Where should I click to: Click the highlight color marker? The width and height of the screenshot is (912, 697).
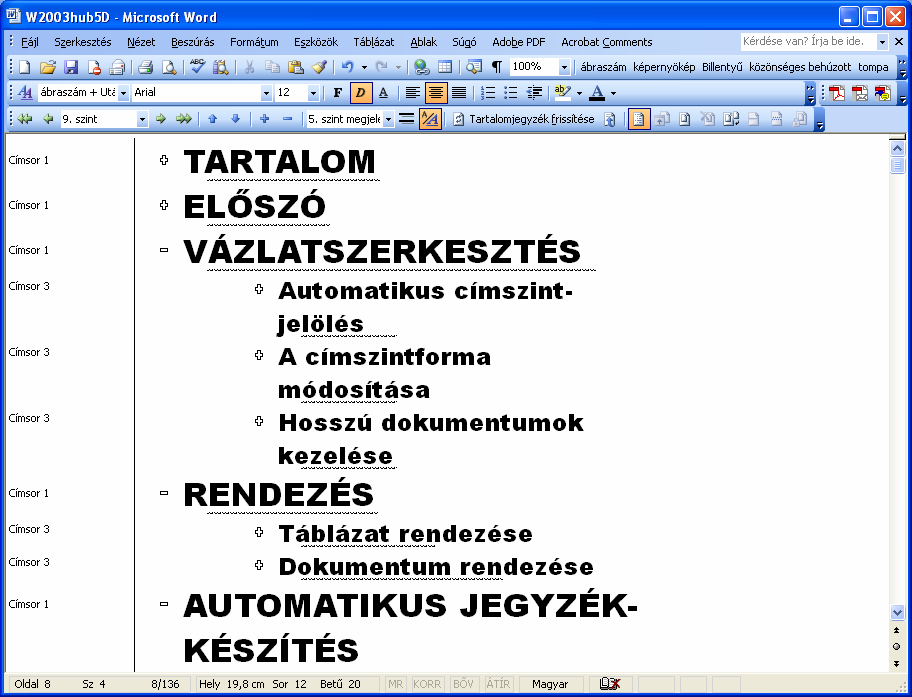562,92
